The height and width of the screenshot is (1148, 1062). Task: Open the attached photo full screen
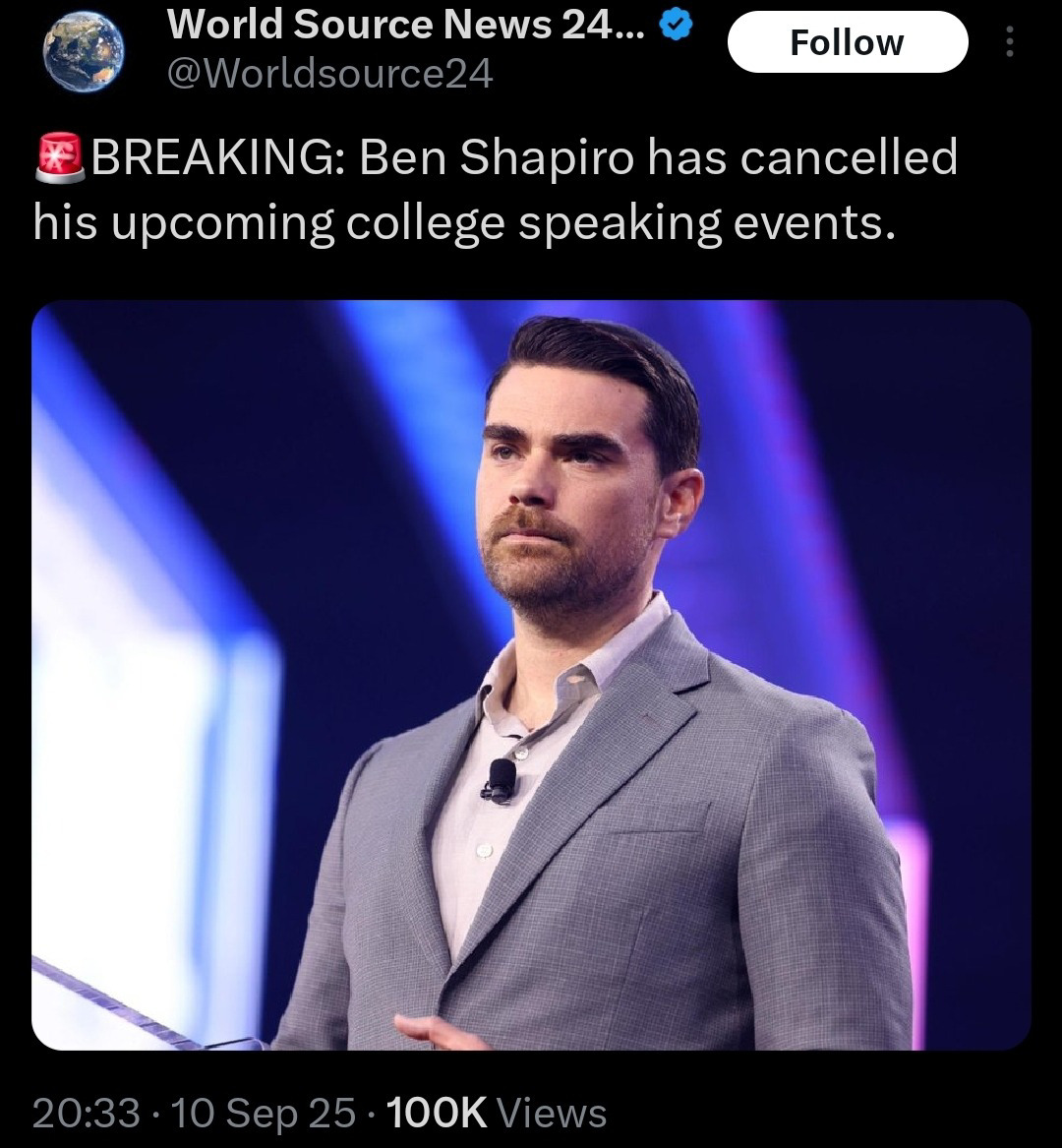pyautogui.click(x=531, y=675)
